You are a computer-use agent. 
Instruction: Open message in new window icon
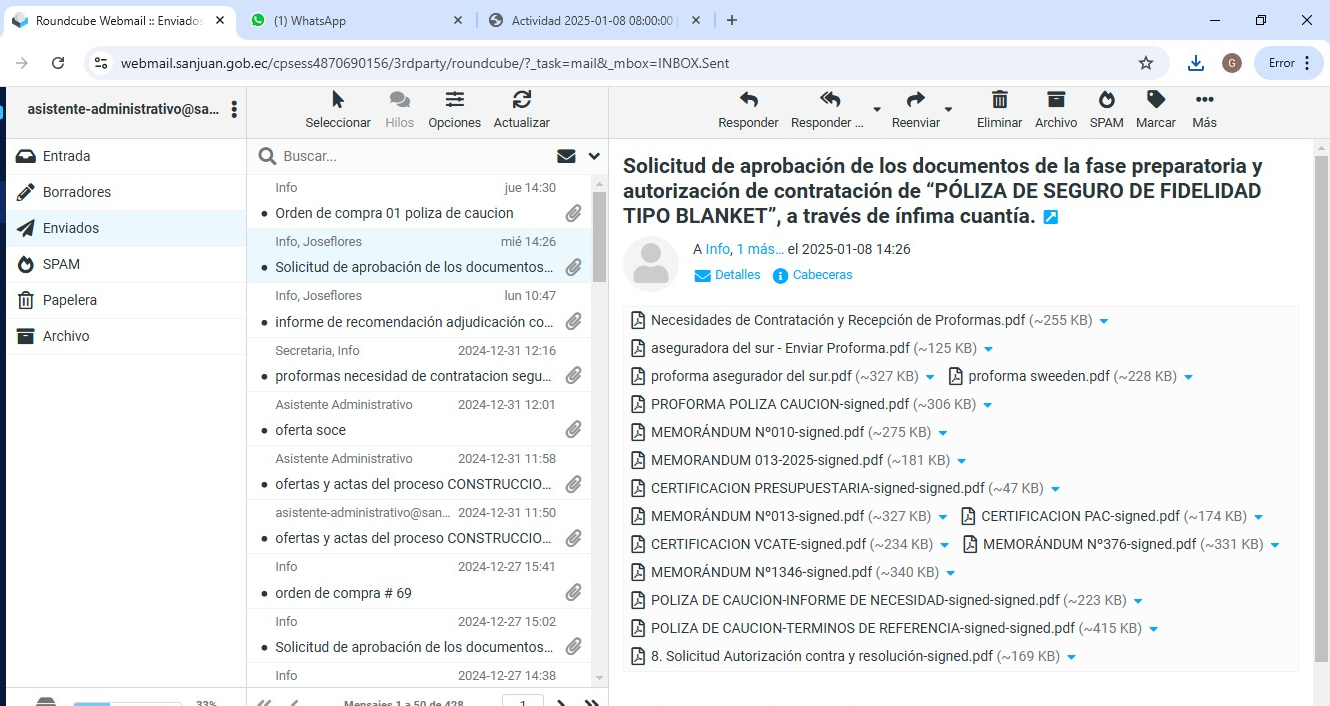click(1051, 217)
